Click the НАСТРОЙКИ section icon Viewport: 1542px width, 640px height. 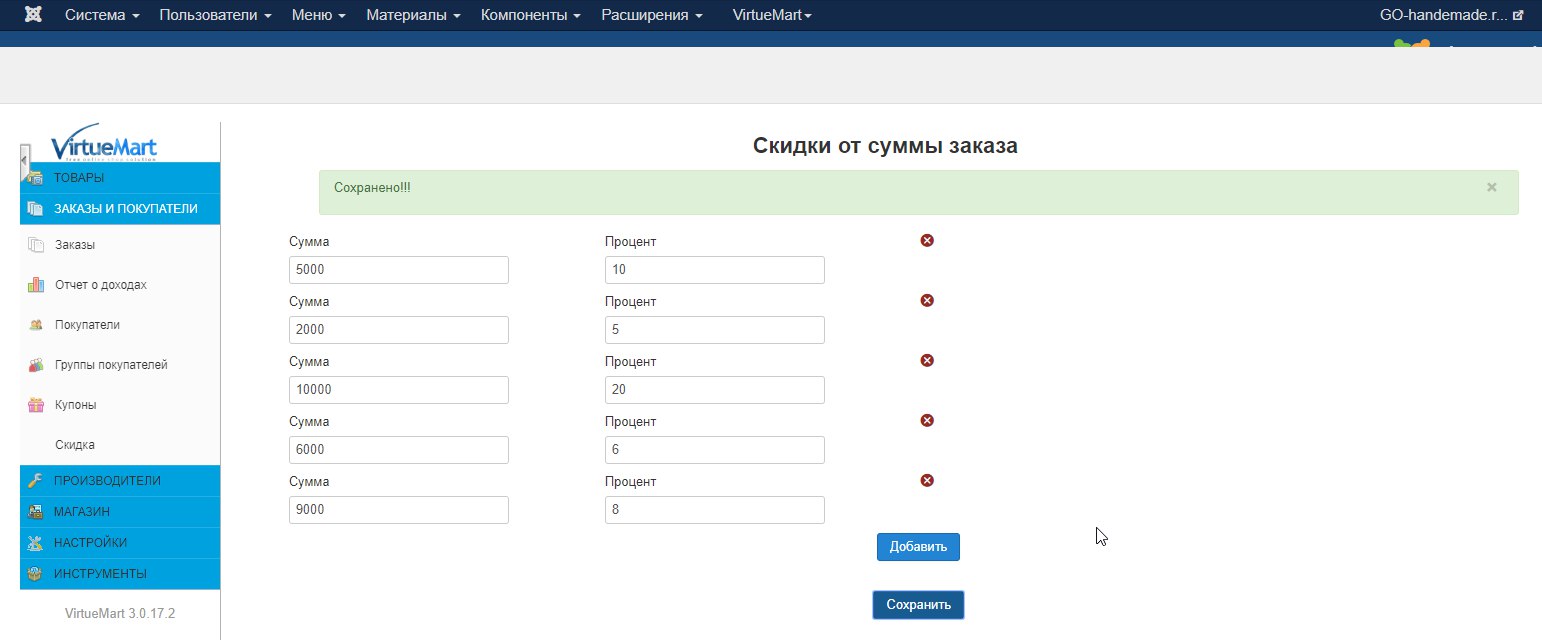pos(36,542)
